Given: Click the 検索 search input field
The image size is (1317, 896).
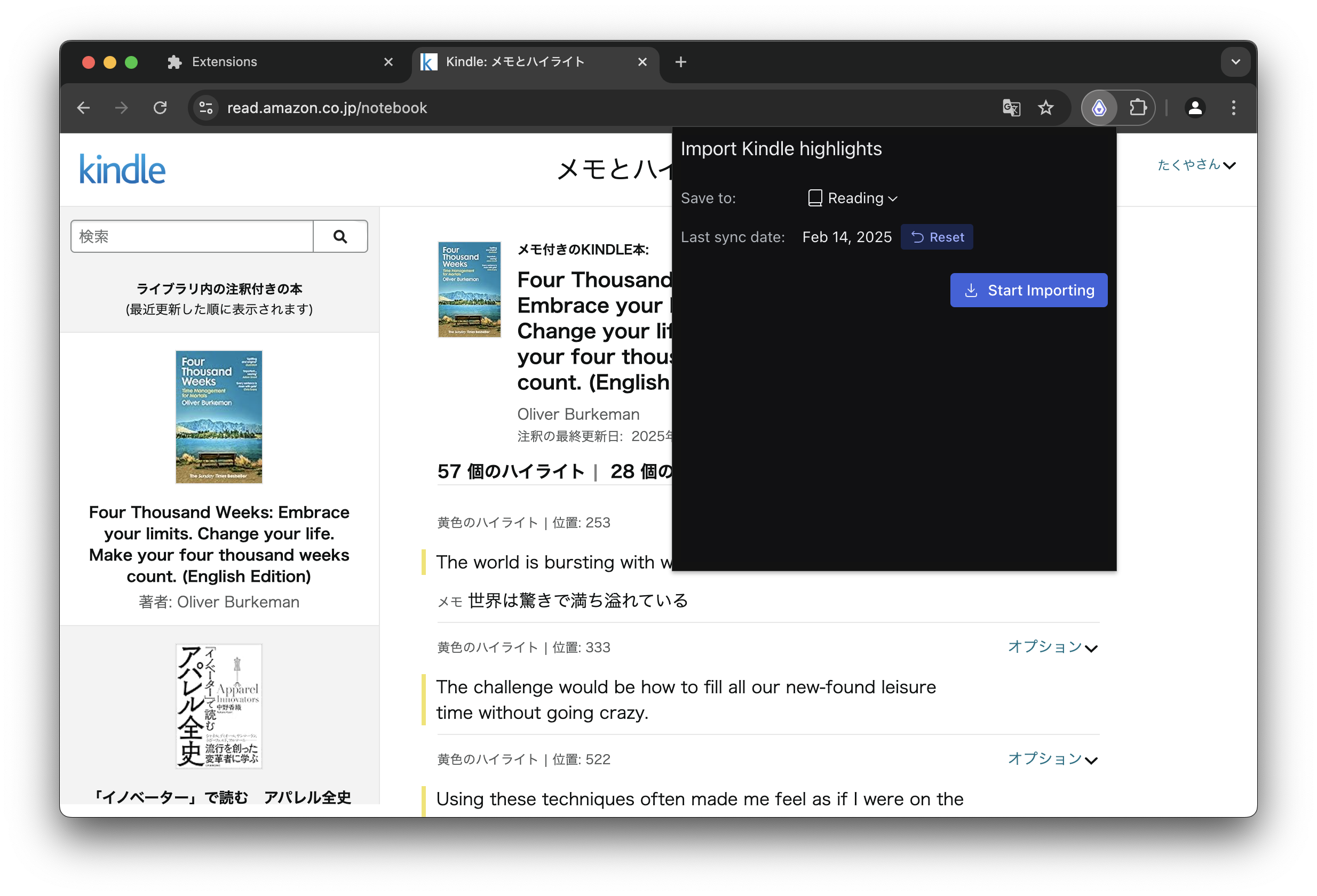Looking at the screenshot, I should (x=192, y=236).
